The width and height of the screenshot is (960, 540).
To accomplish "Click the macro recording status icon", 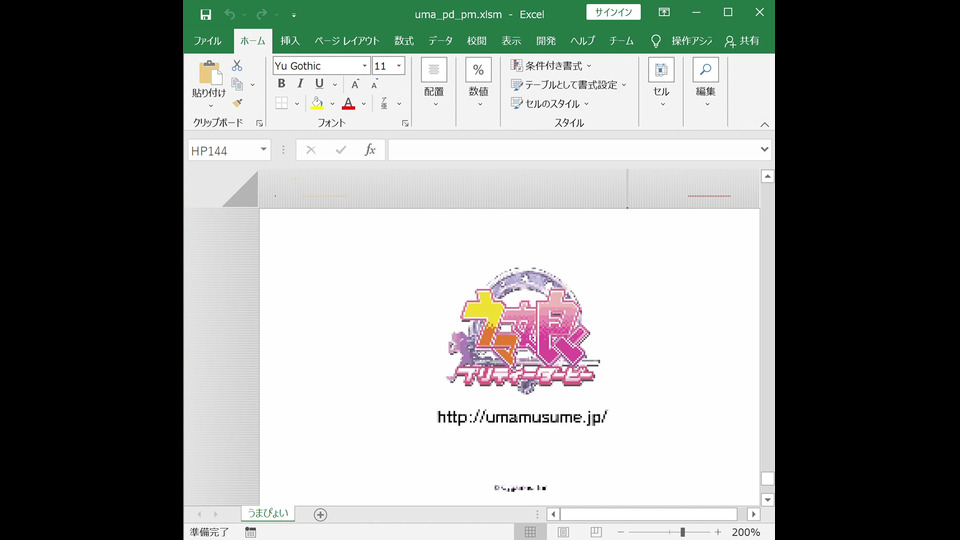I will pyautogui.click(x=250, y=532).
